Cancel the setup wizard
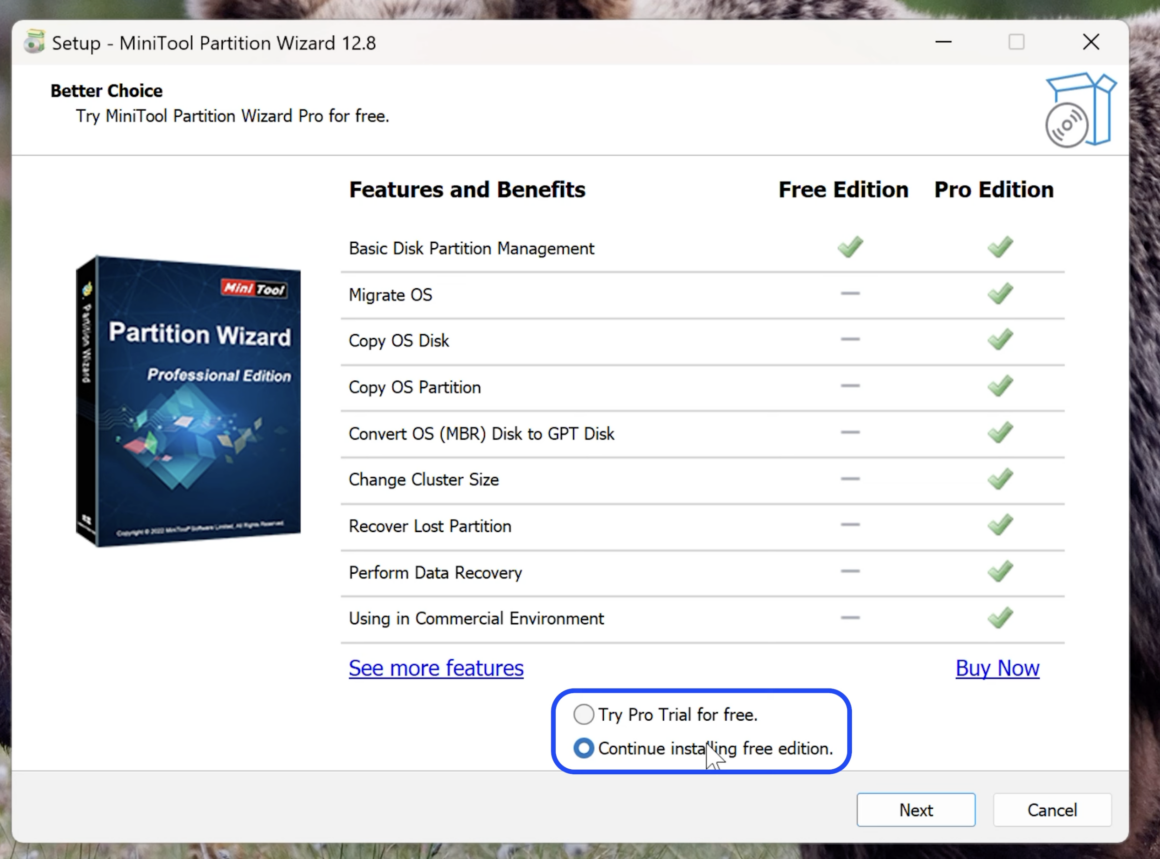1160x859 pixels. point(1052,810)
